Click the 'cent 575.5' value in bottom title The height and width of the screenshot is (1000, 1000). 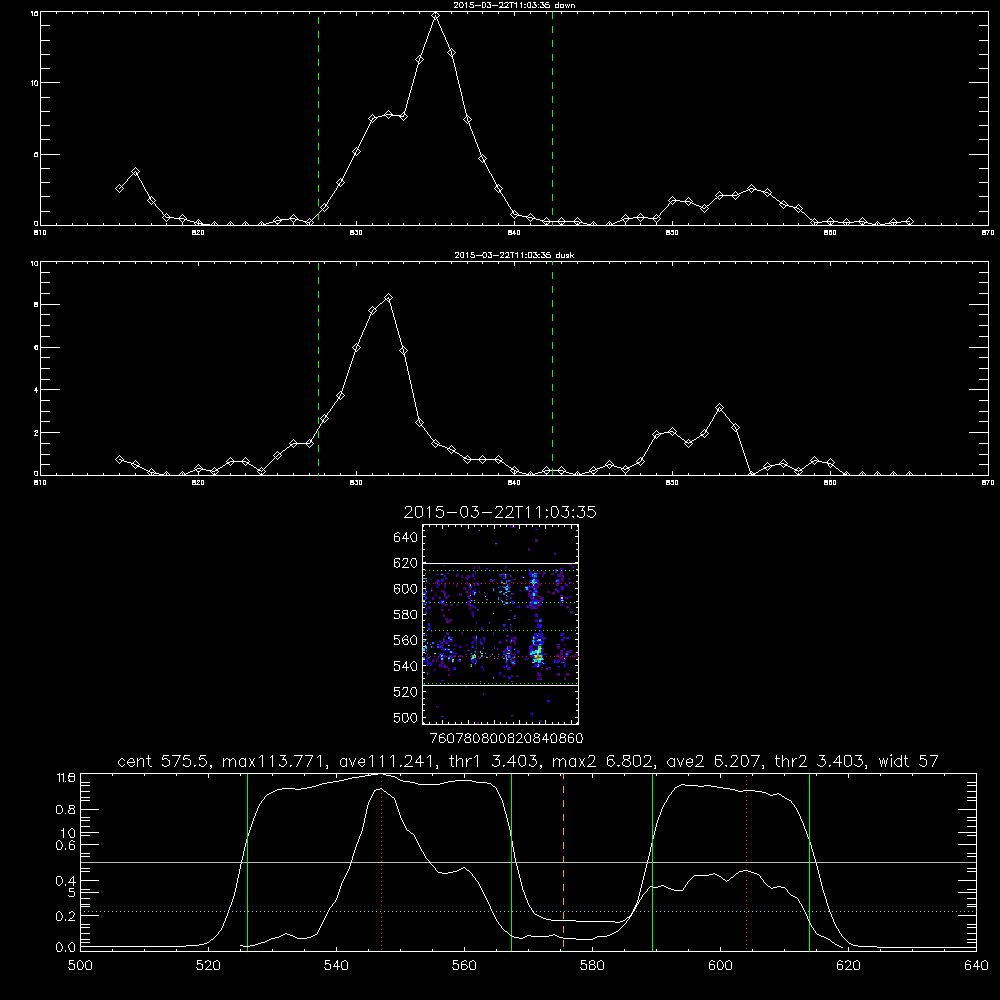pos(167,761)
